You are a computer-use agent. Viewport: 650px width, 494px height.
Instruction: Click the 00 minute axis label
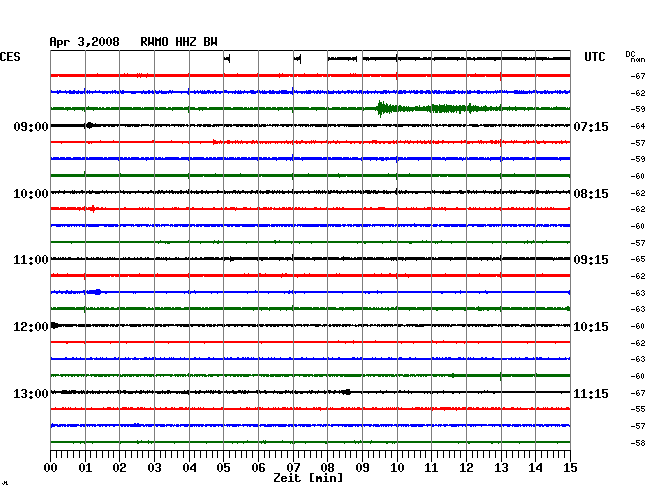[x=51, y=467]
